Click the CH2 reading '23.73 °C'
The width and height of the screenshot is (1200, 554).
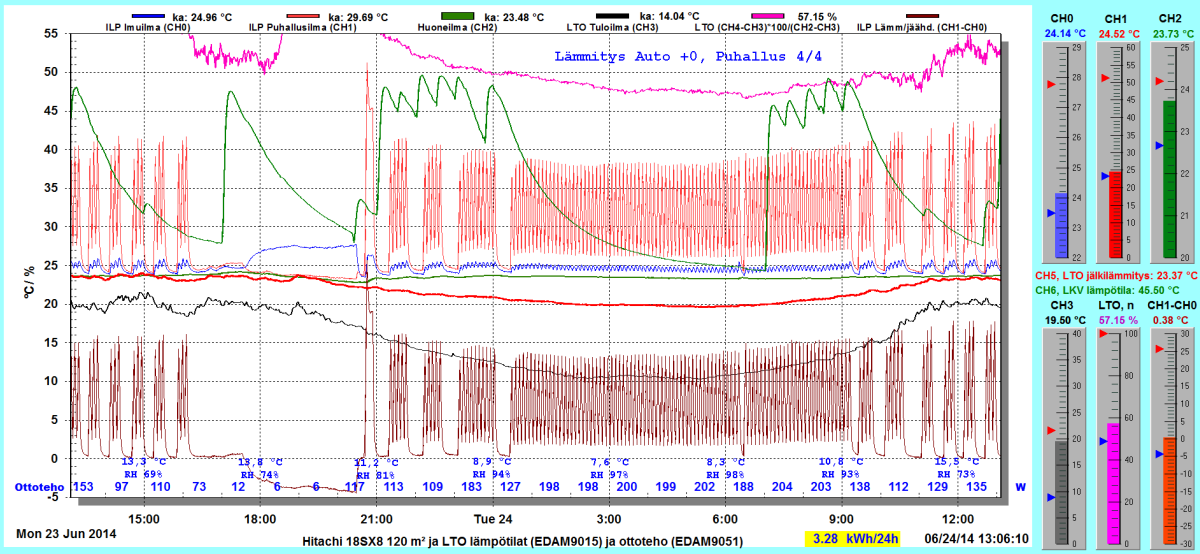pyautogui.click(x=1171, y=33)
